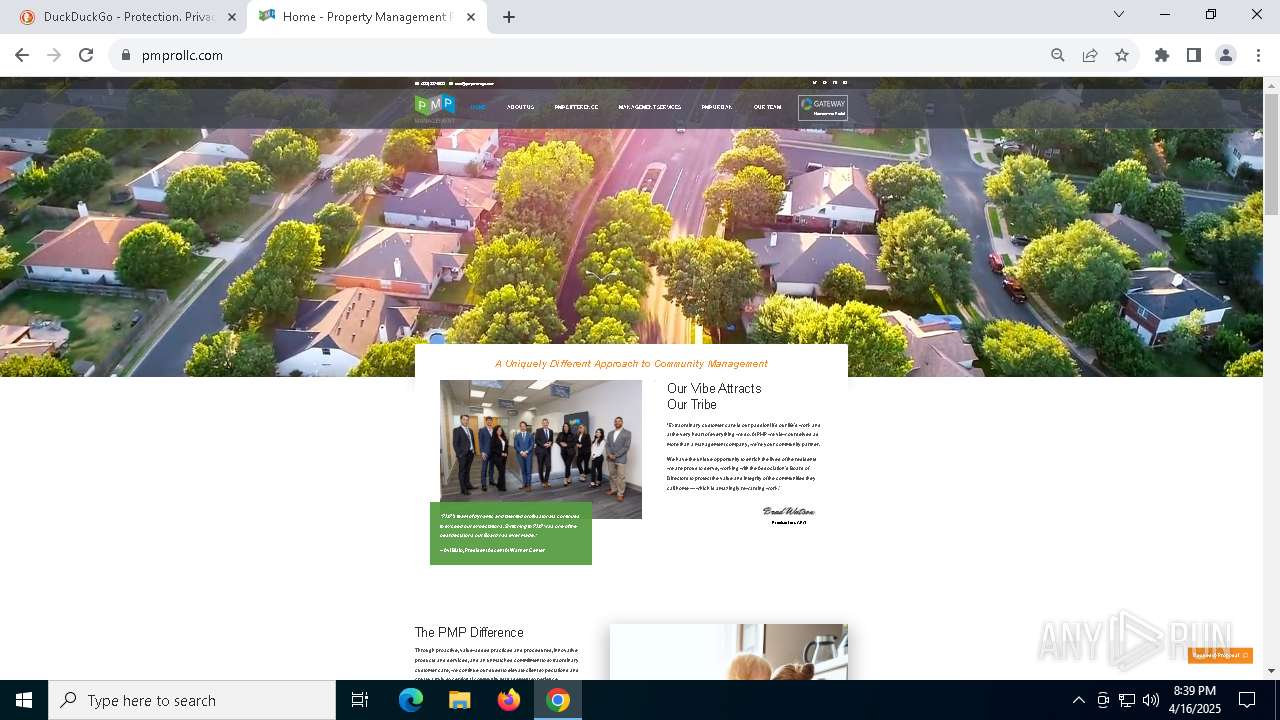Open Management Services menu

click(650, 107)
